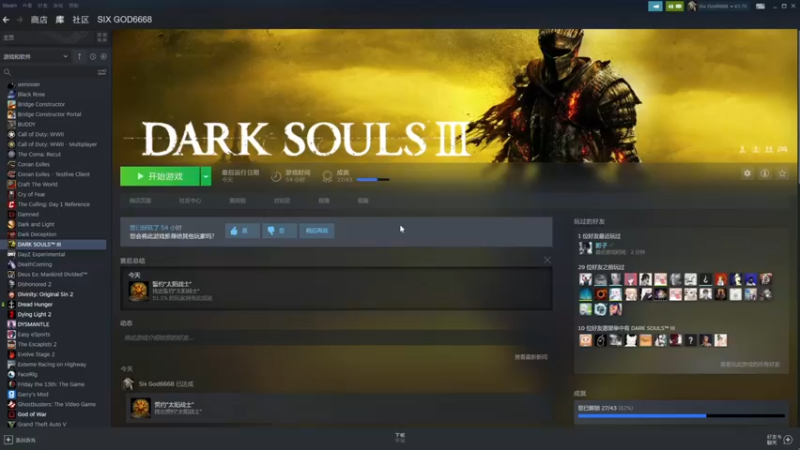Click recently played friend's avatar
Image resolution: width=800 pixels, height=450 pixels.
click(585, 248)
